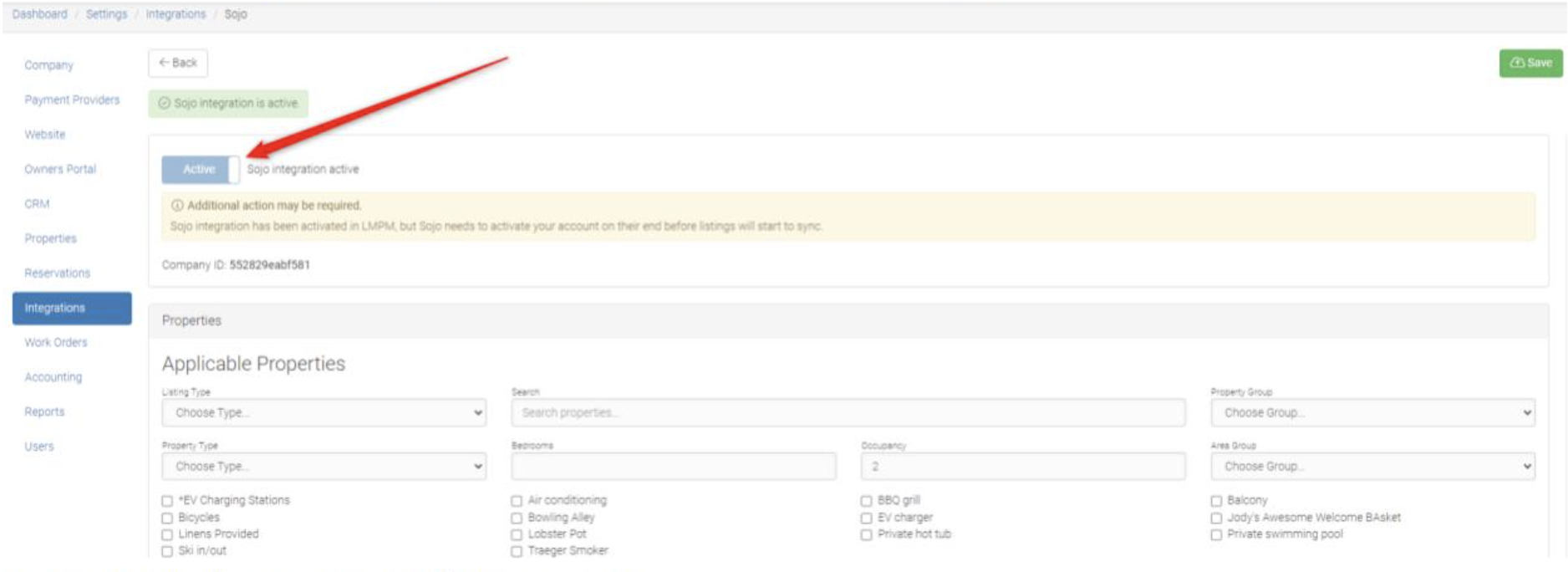Expand the Property Type dropdown
The width and height of the screenshot is (1568, 572).
tap(323, 466)
